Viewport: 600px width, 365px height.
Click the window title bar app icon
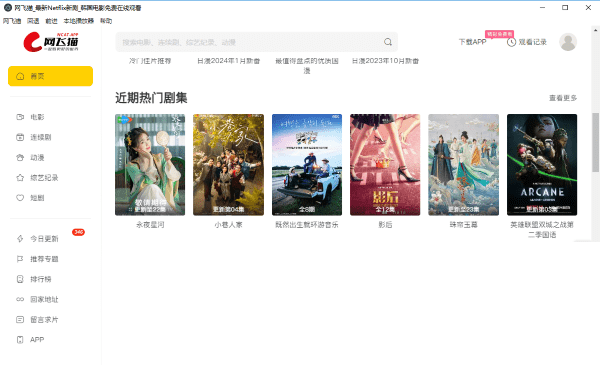tap(8, 8)
